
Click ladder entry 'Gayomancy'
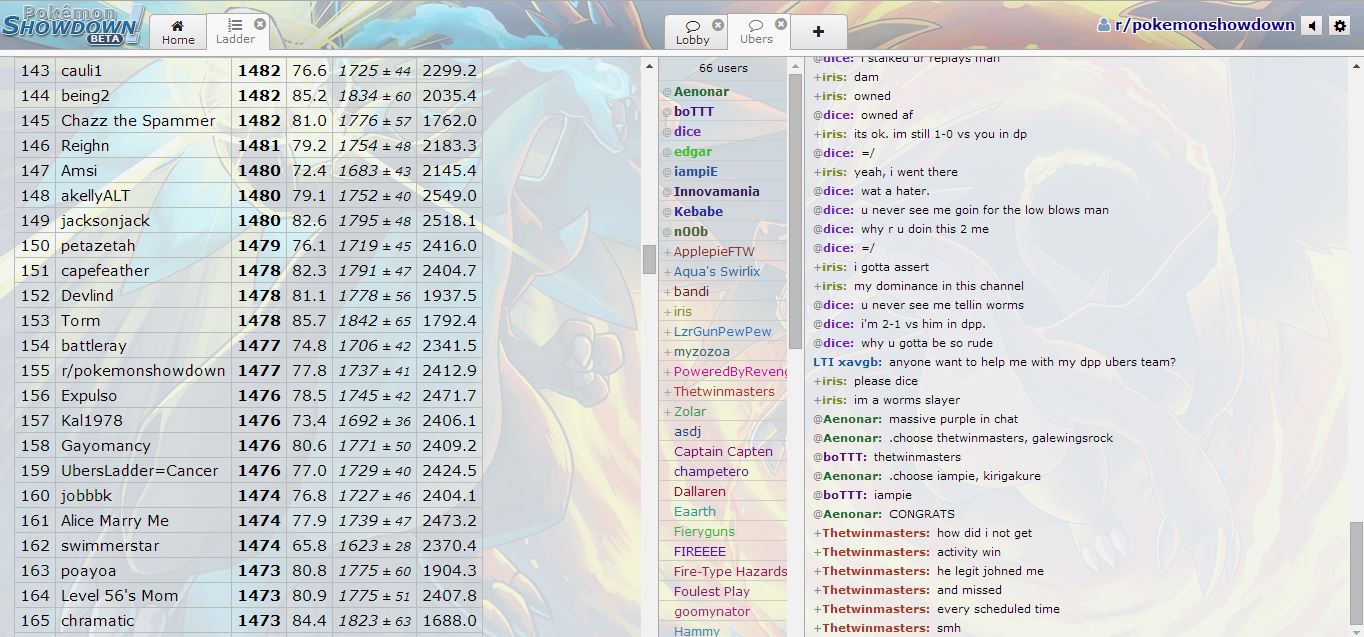pyautogui.click(x=106, y=446)
